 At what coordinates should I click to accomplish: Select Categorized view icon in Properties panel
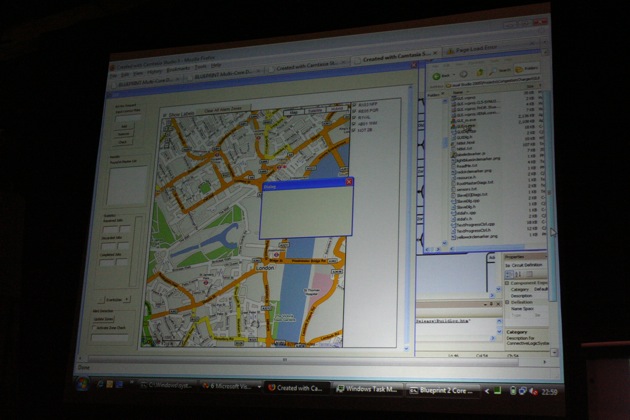pos(509,275)
